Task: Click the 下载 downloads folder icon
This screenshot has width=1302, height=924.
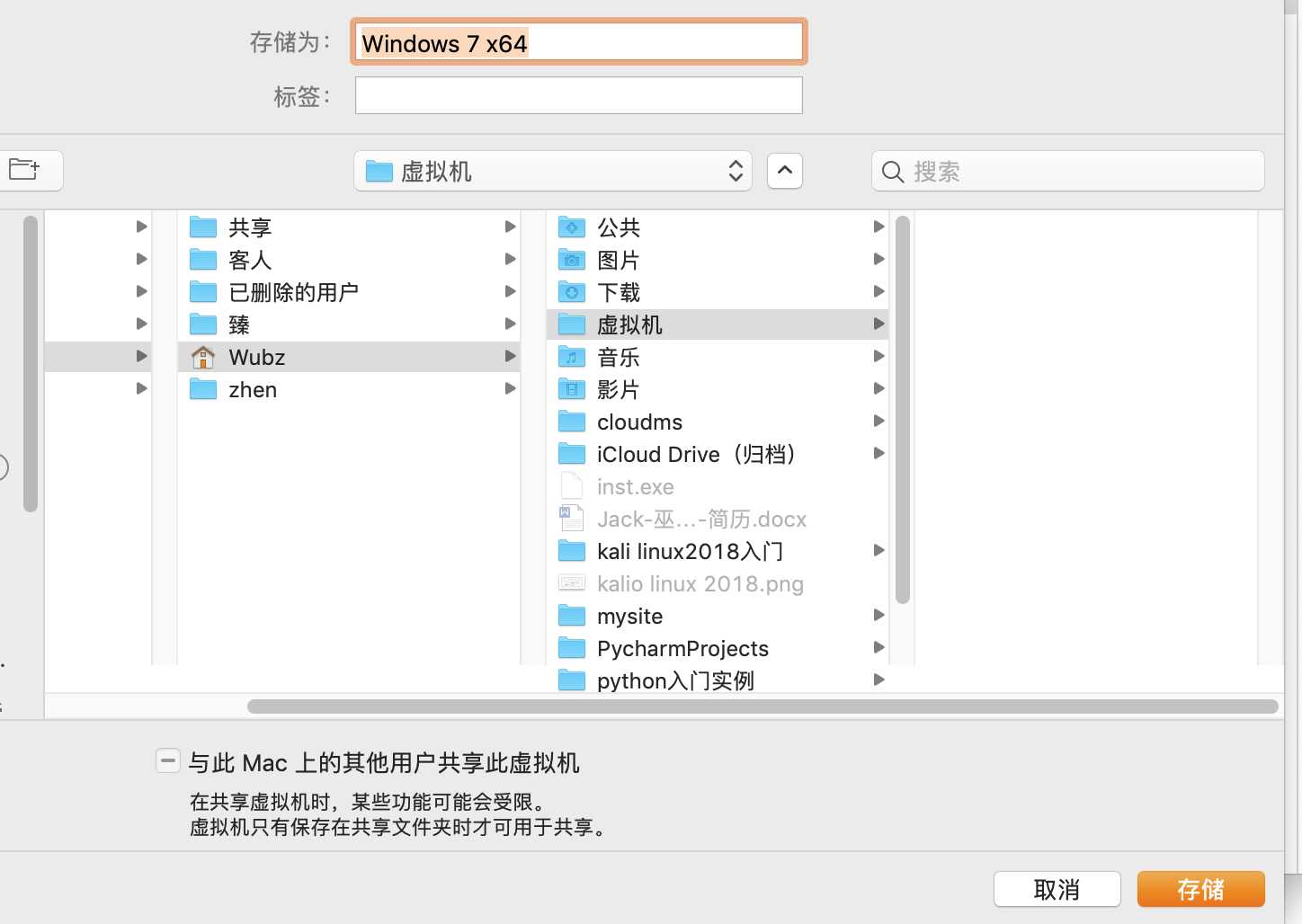Action: pos(572,292)
